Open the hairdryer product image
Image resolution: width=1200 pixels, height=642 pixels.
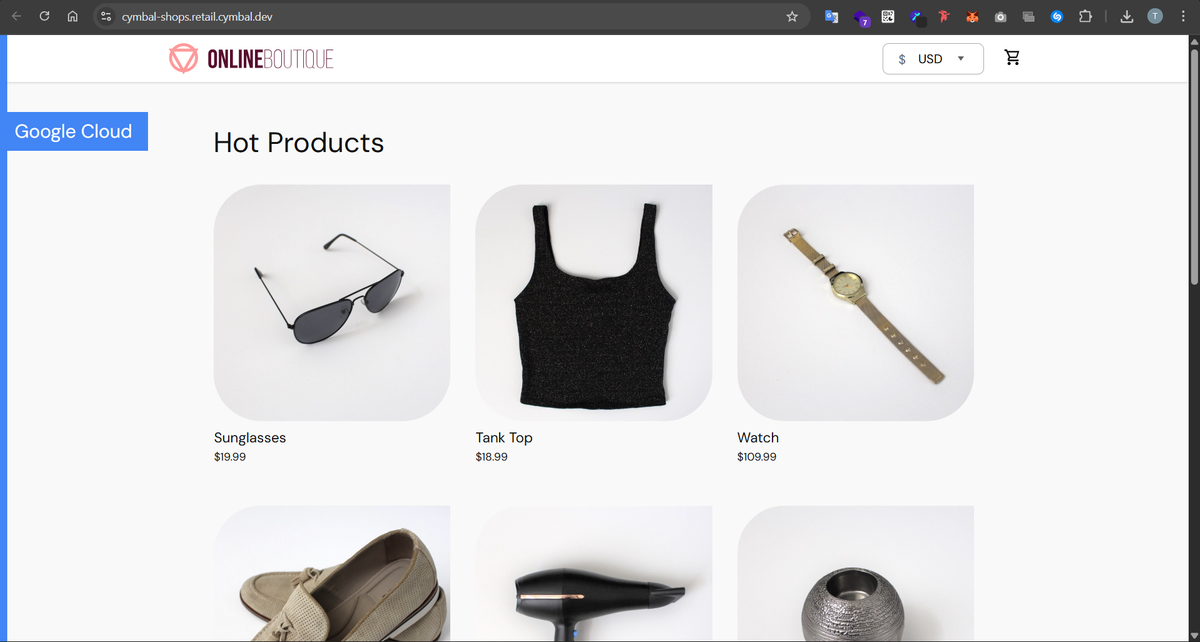point(594,573)
